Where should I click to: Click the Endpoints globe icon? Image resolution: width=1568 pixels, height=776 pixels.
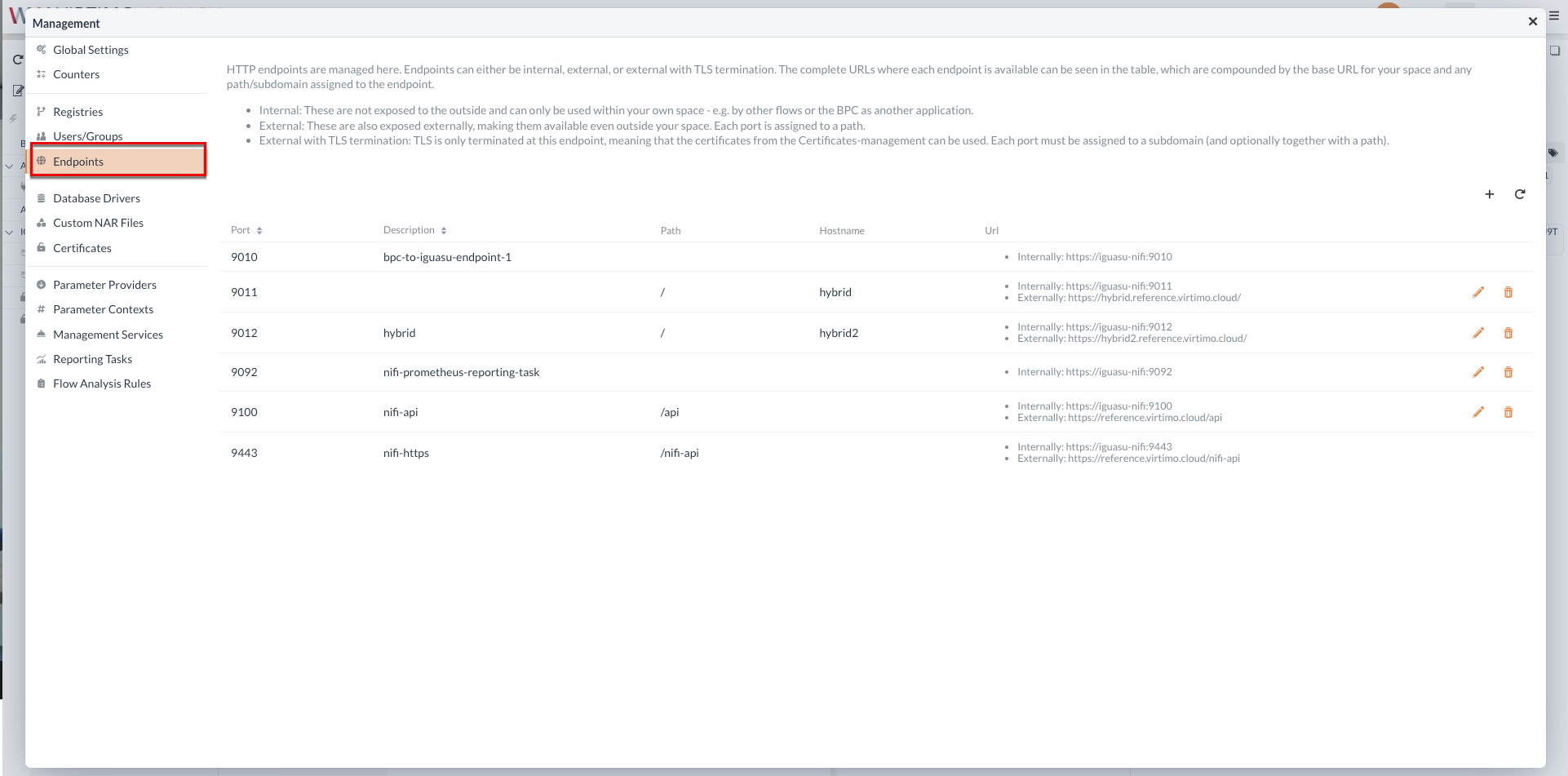point(41,162)
